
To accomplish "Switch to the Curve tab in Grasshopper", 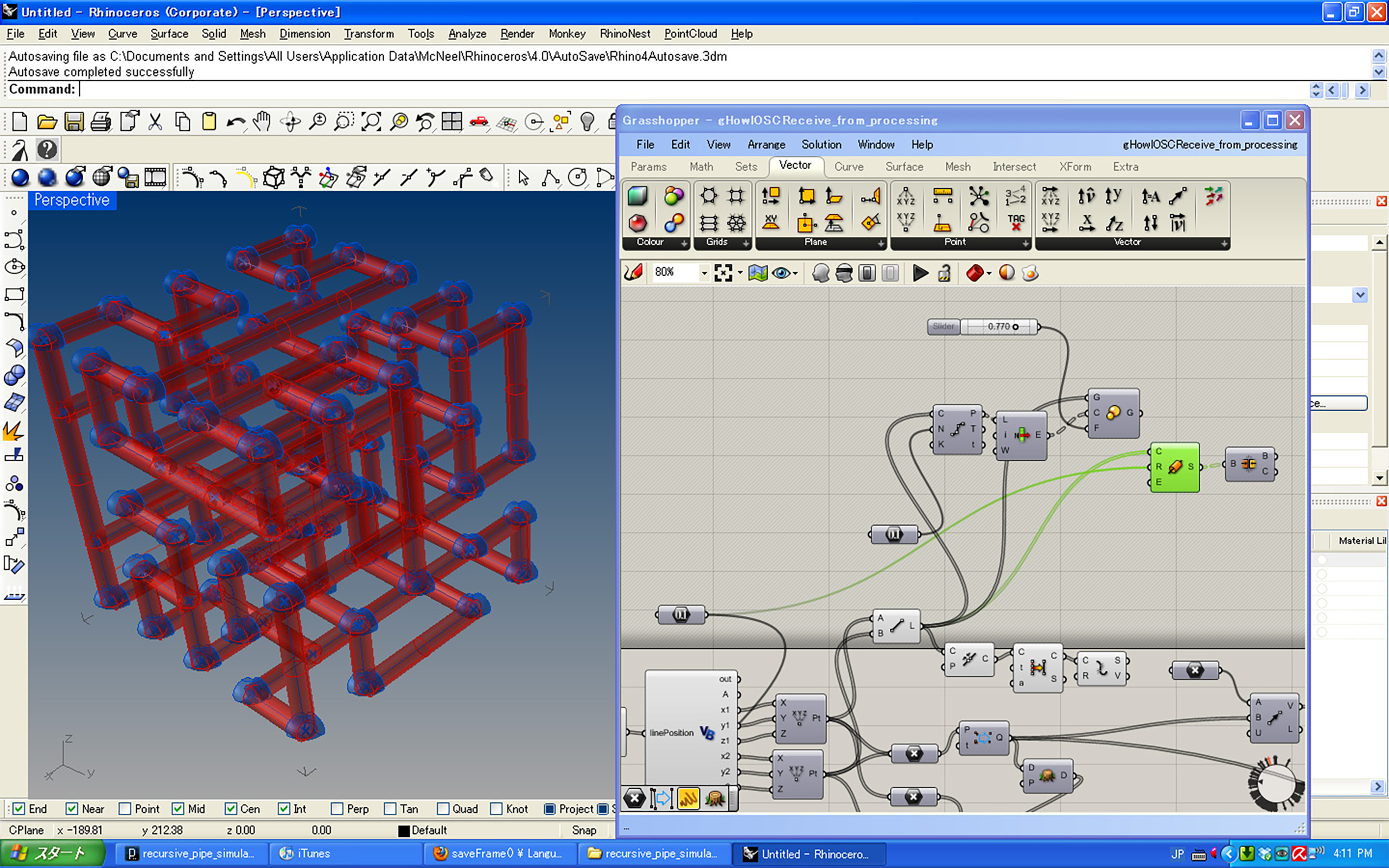I will [x=849, y=167].
